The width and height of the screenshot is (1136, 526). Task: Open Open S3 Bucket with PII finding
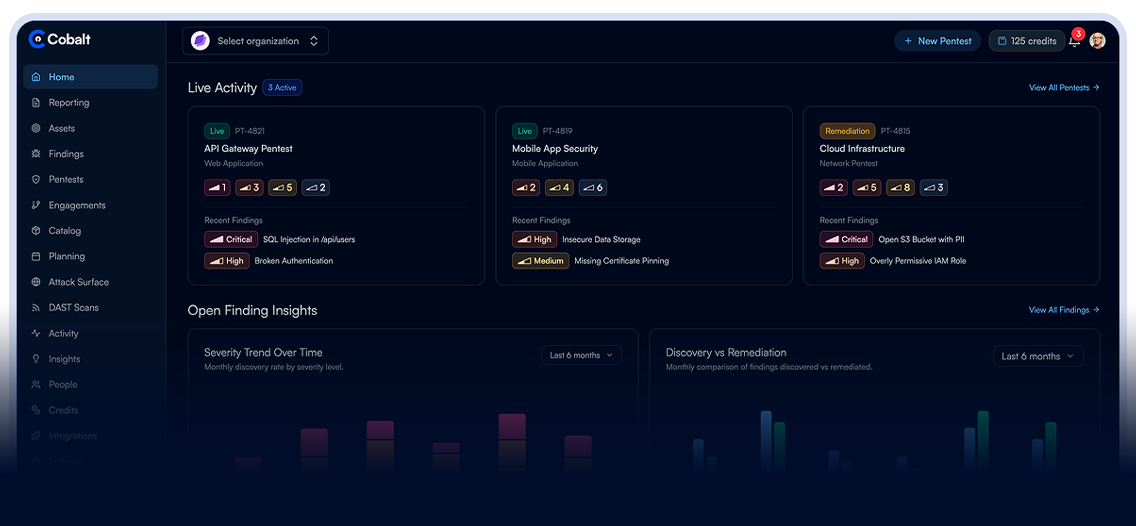point(921,239)
